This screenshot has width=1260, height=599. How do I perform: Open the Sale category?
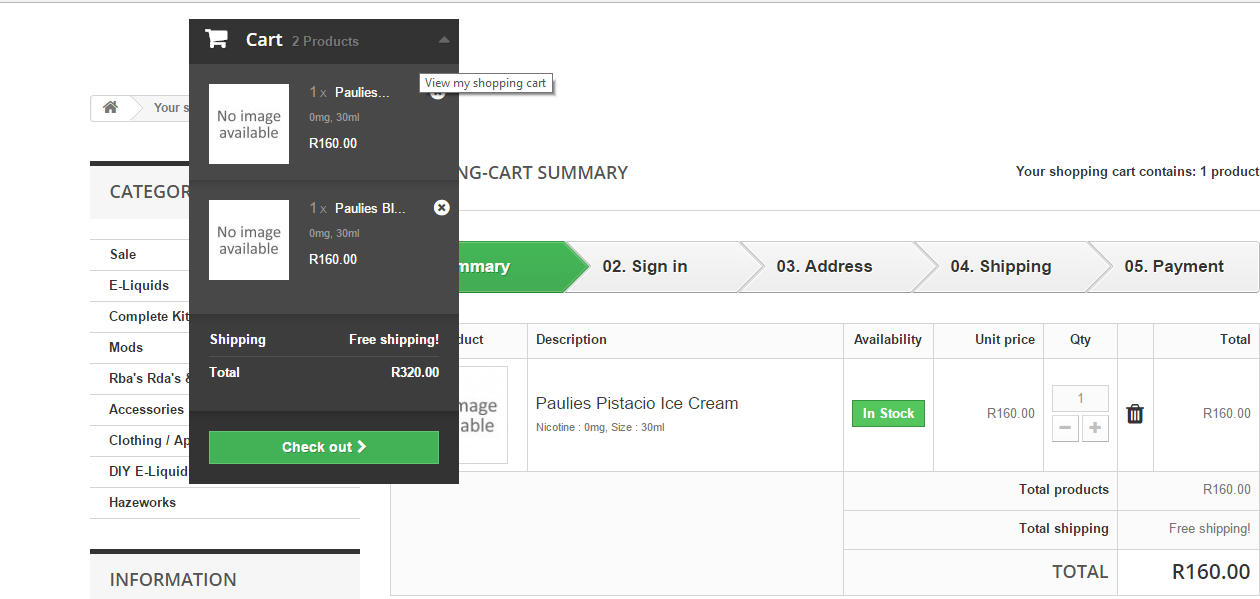tap(123, 255)
